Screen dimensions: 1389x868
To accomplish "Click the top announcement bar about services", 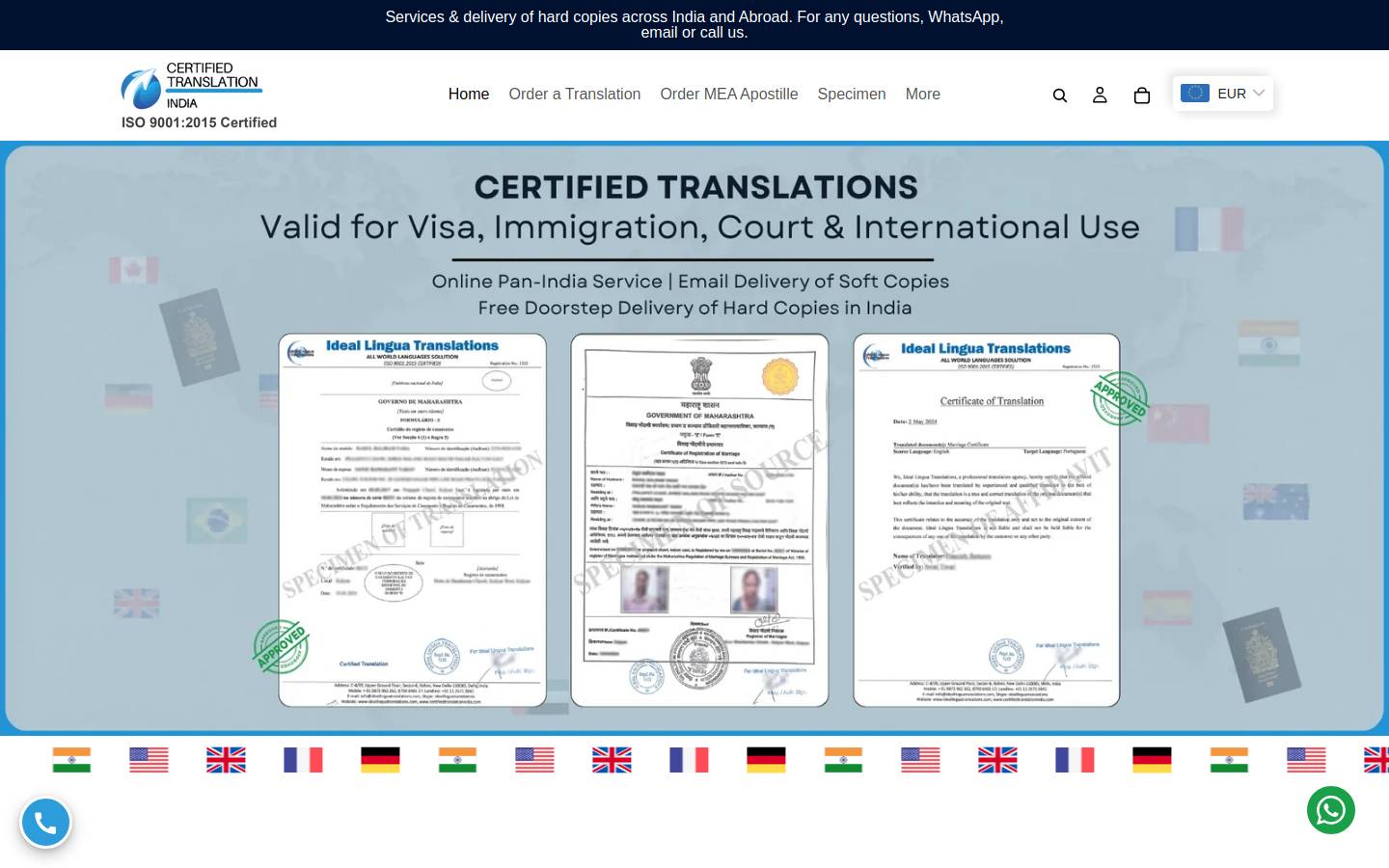I will click(x=694, y=25).
